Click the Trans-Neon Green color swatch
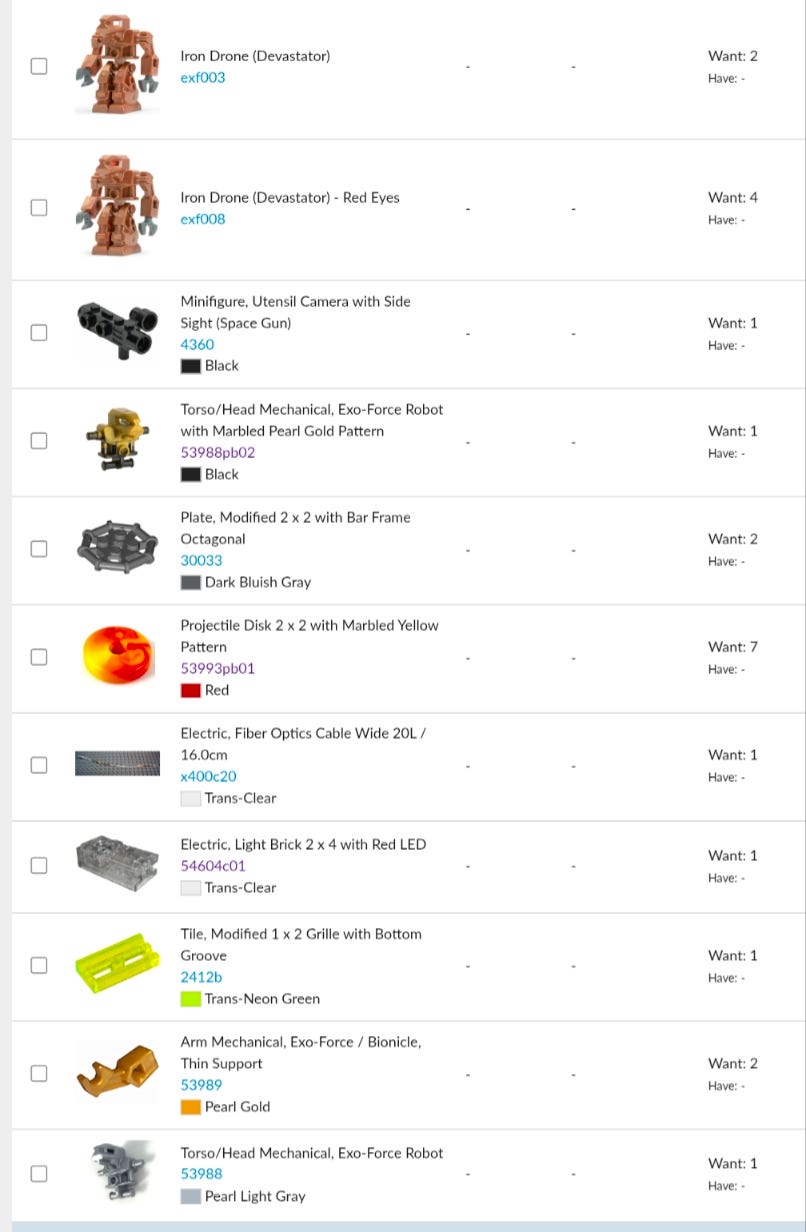This screenshot has height=1232, width=806. pos(190,998)
